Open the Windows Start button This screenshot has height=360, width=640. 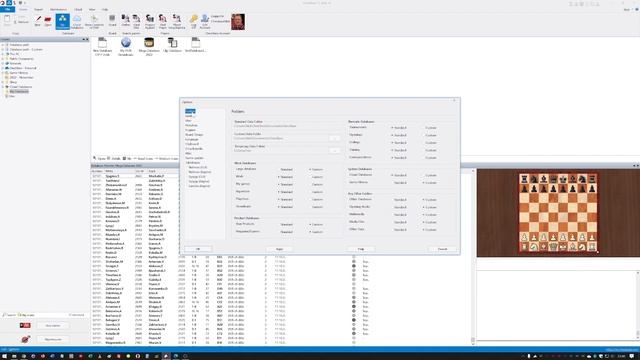tap(4, 356)
